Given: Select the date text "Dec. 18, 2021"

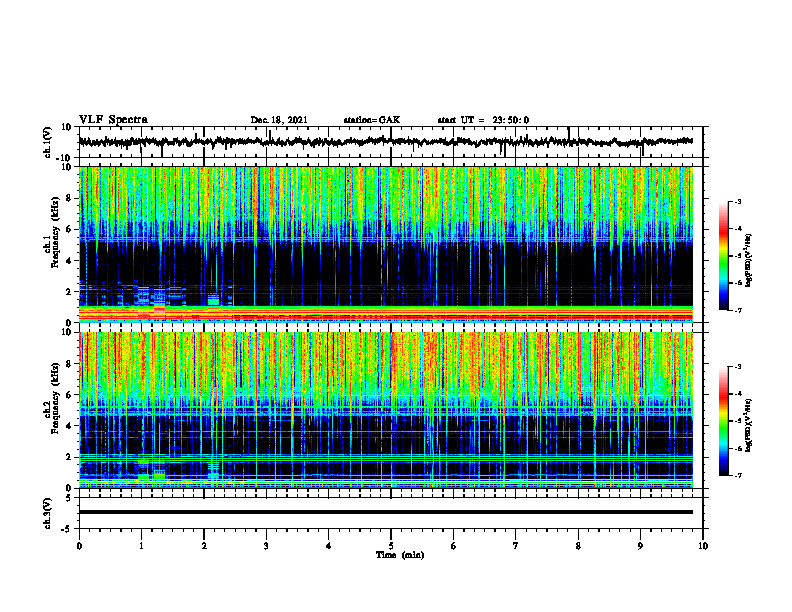Looking at the screenshot, I should tap(279, 120).
